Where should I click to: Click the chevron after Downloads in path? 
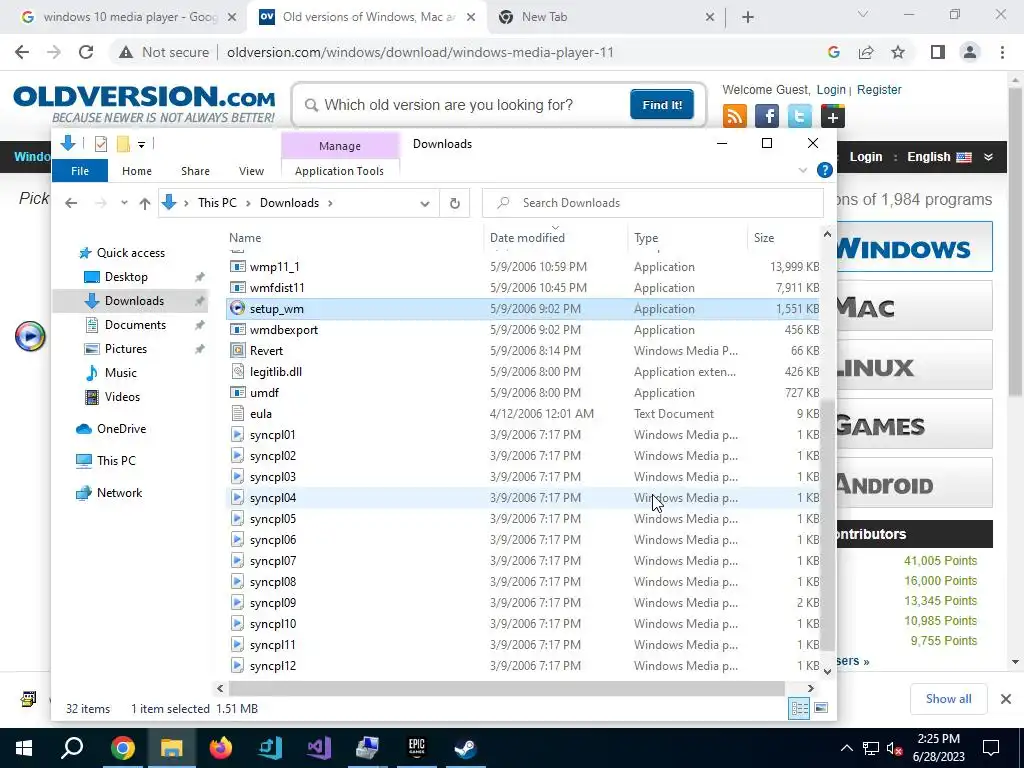pos(330,203)
